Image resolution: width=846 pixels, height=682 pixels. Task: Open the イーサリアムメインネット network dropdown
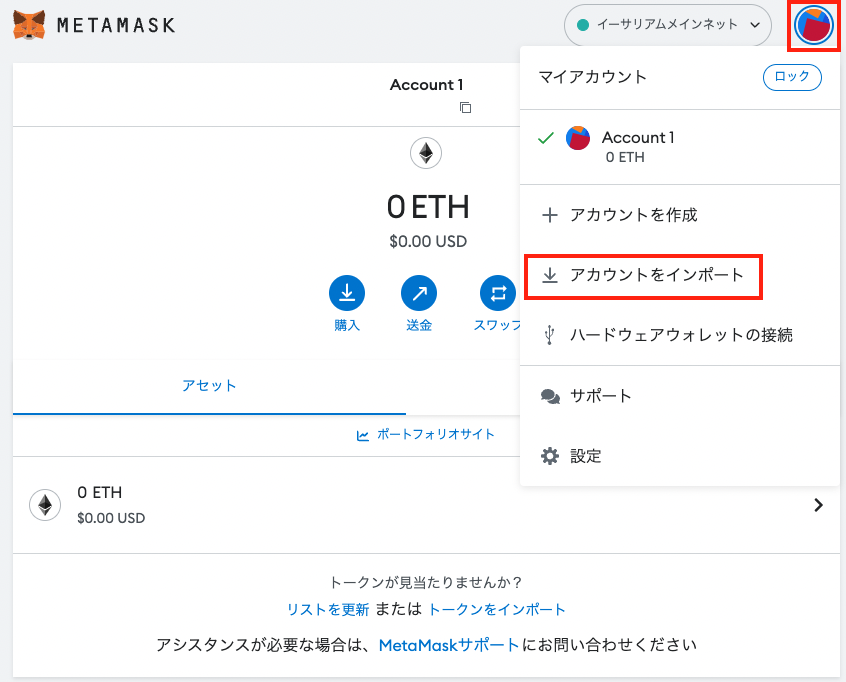coord(667,25)
